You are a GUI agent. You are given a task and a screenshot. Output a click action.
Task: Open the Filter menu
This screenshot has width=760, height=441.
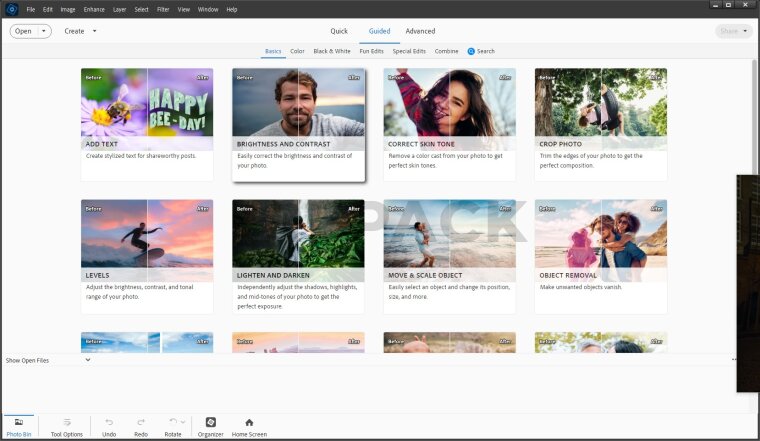[x=163, y=9]
